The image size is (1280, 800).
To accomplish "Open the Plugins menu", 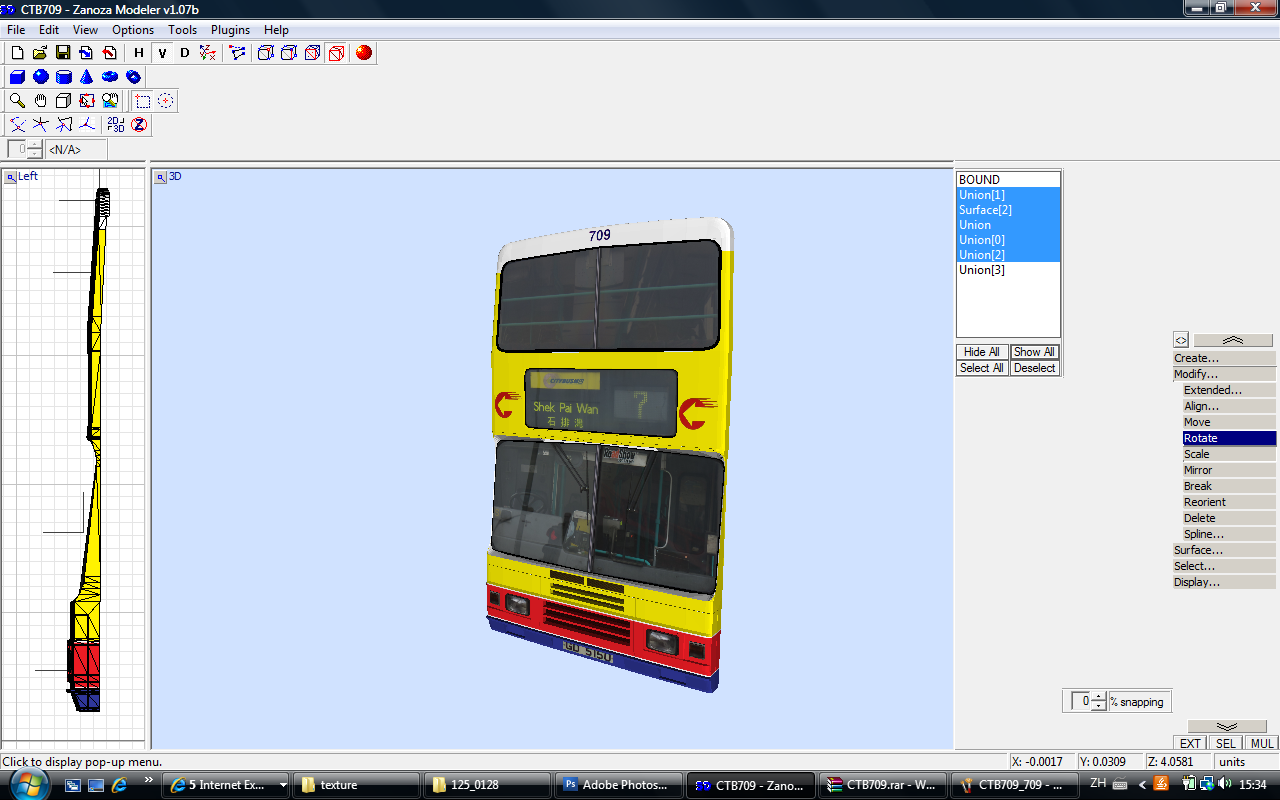I will (x=230, y=30).
